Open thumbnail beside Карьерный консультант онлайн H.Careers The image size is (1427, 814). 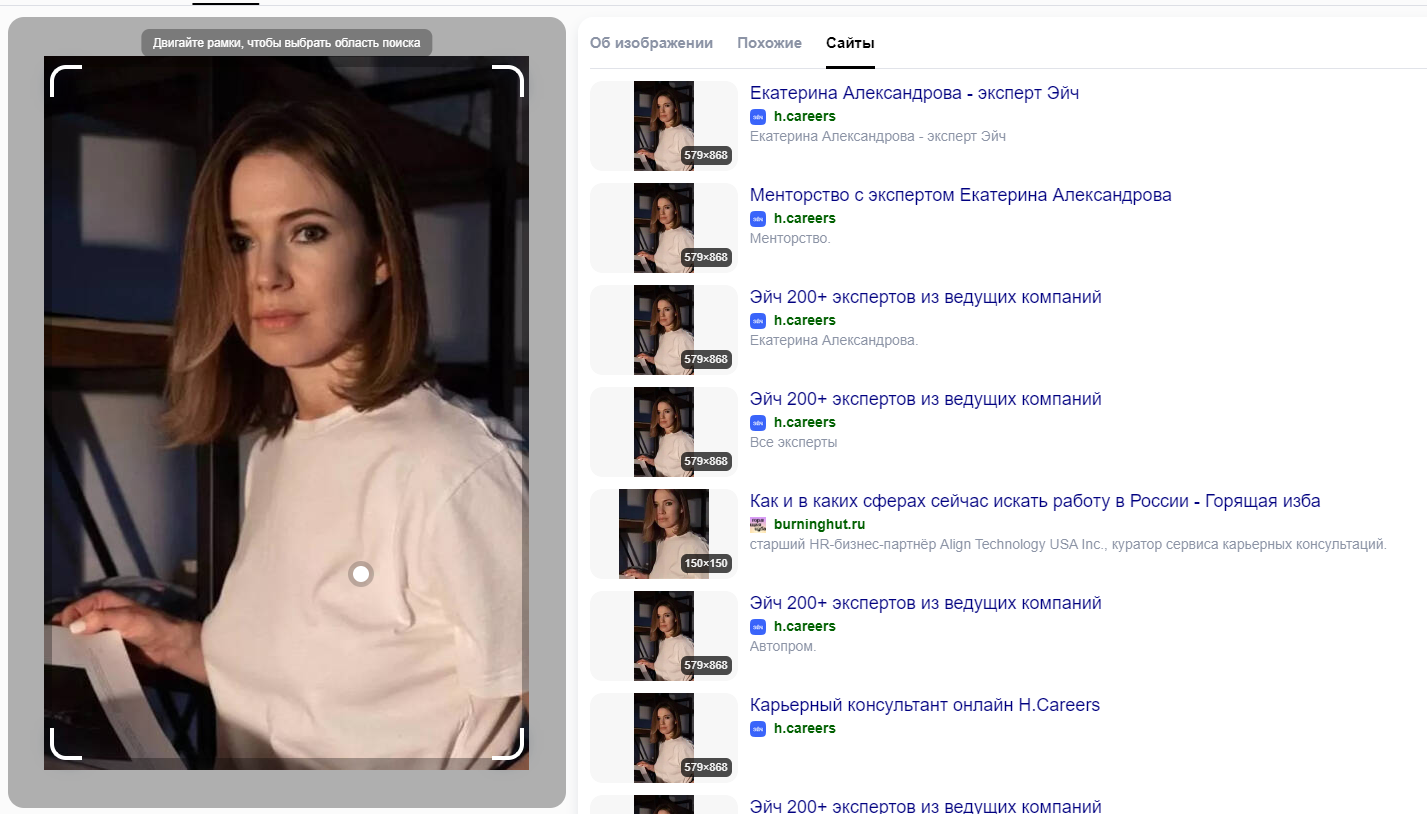click(664, 738)
